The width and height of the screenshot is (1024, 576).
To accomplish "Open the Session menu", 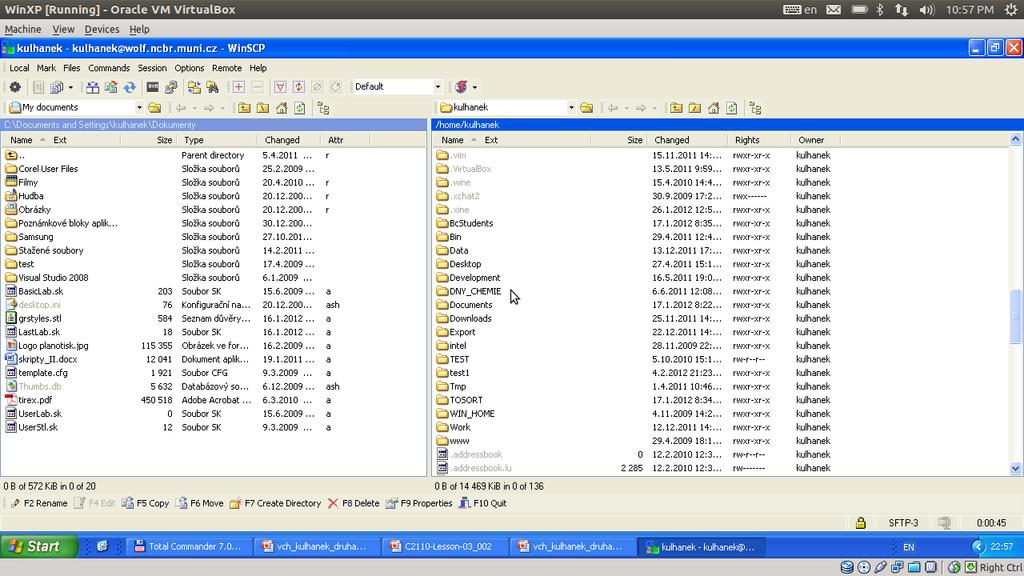I will pos(152,68).
